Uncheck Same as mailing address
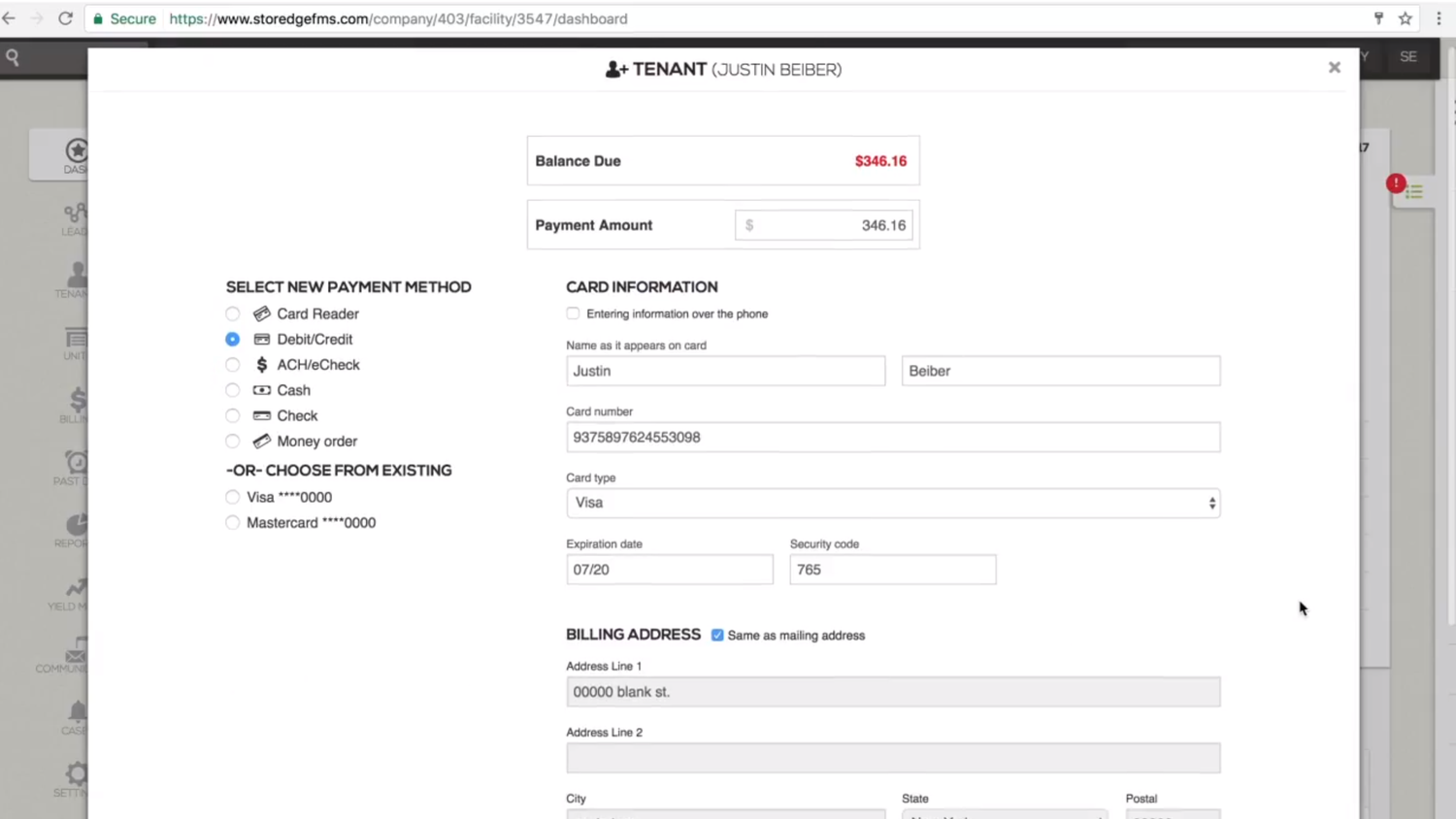The image size is (1456, 819). (x=717, y=635)
